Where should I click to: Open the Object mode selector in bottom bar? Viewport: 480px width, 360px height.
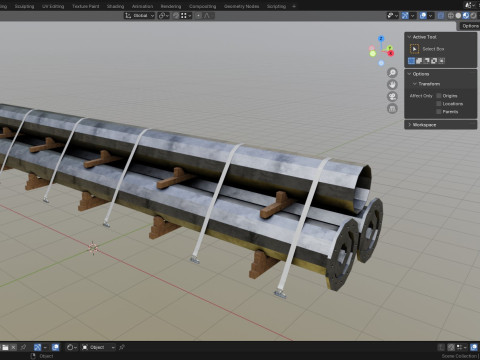(x=98, y=347)
